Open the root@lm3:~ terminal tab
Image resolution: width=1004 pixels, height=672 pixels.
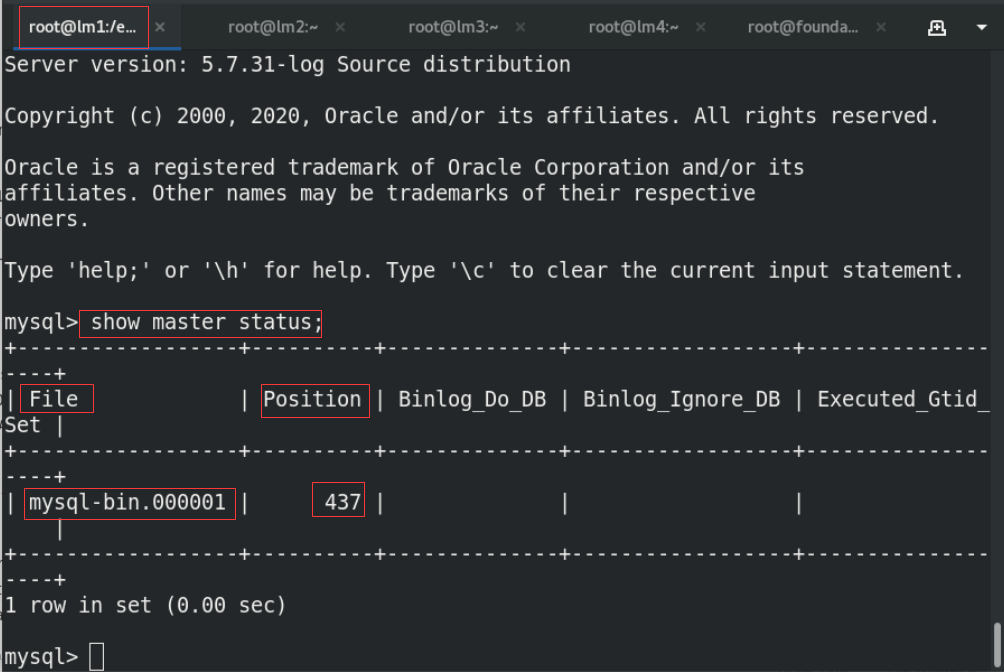(x=453, y=27)
